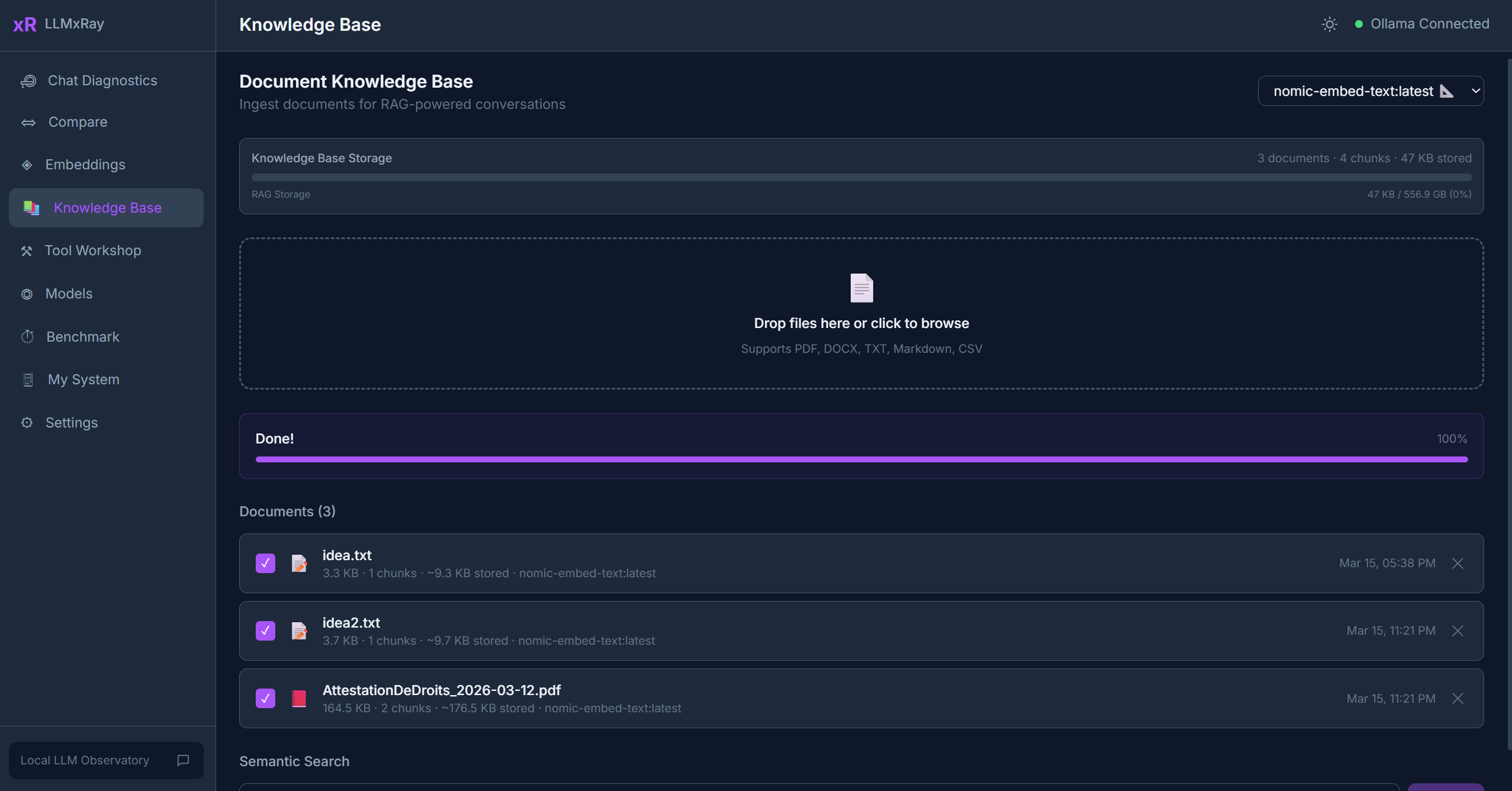The image size is (1512, 791).
Task: Select the Chat Diagnostics speech bubble icon
Action: [28, 81]
